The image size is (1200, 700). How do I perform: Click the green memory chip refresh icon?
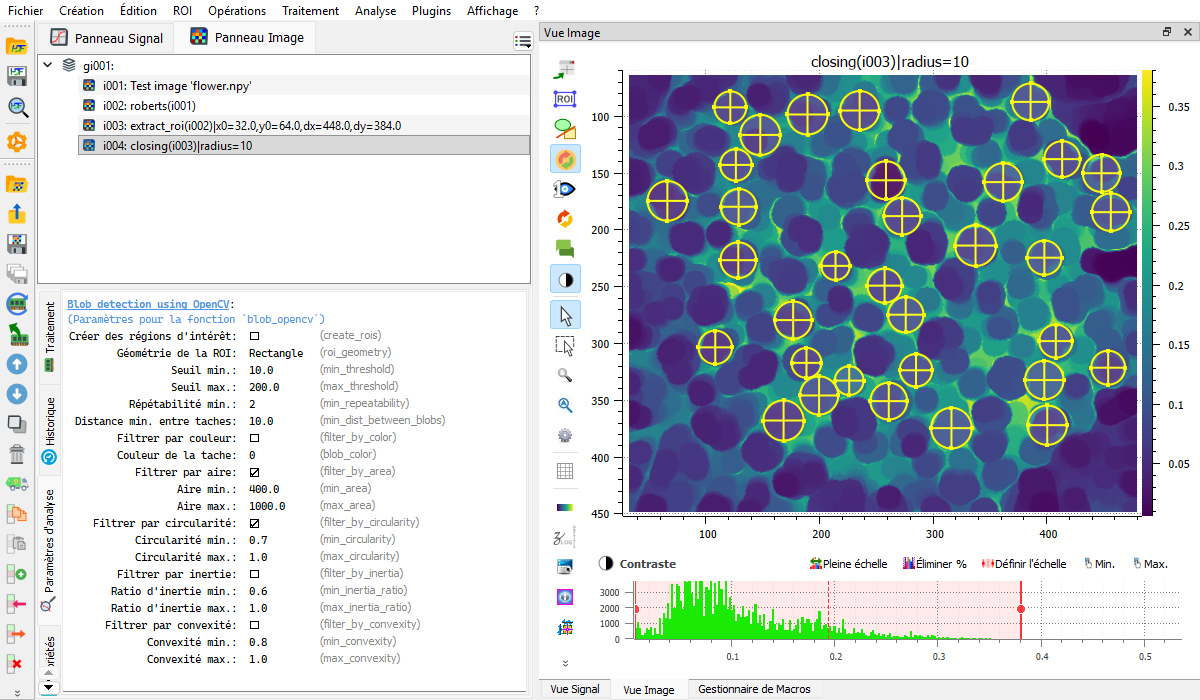(16, 303)
